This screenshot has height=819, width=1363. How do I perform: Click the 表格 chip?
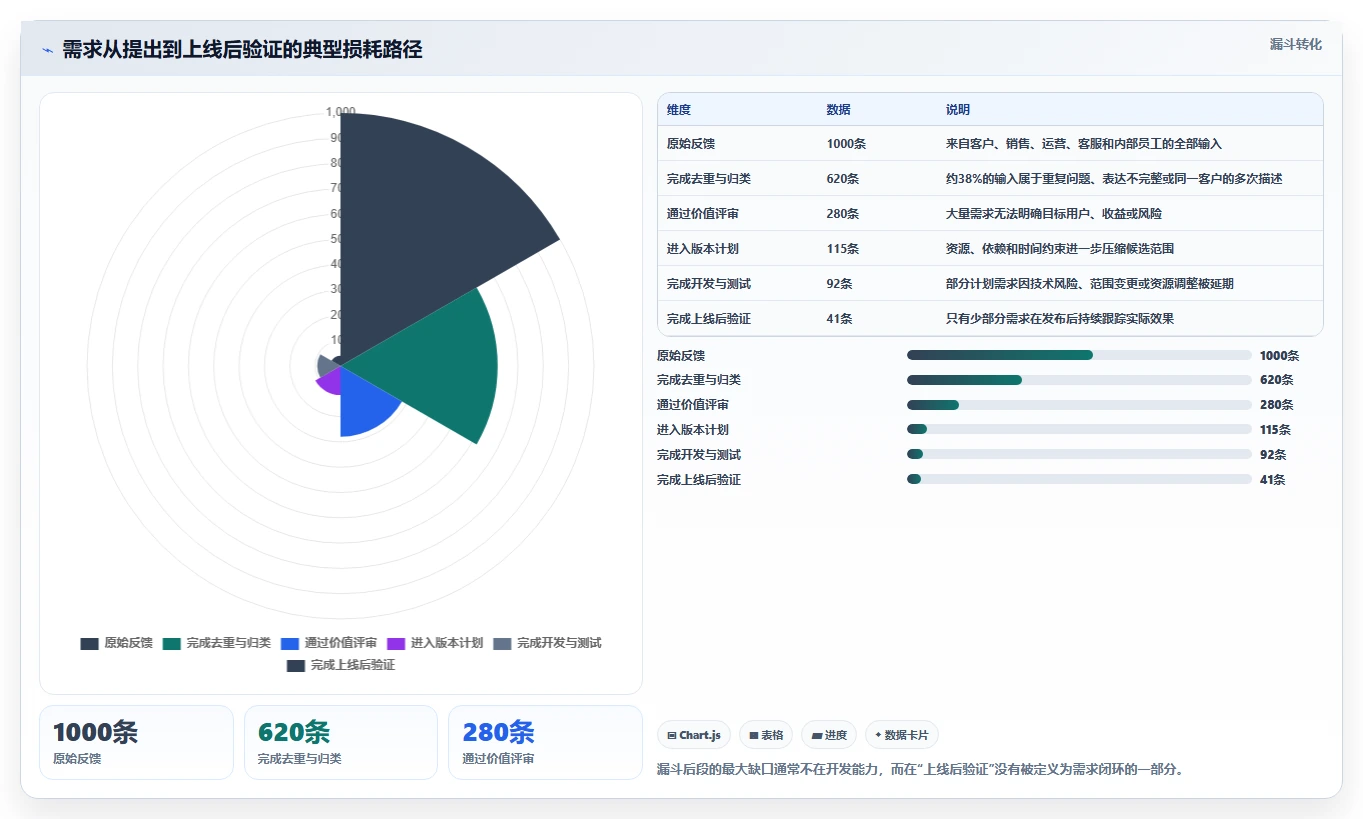click(x=766, y=735)
